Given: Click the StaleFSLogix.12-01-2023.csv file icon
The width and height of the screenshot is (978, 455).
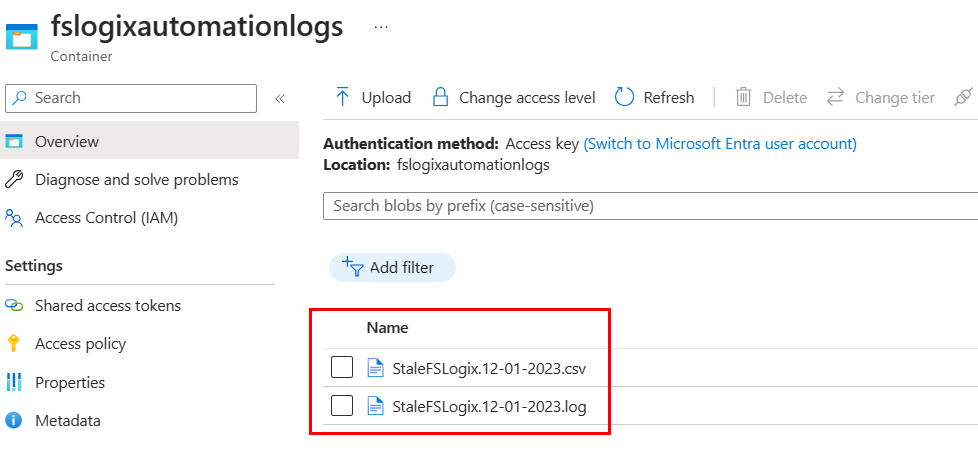Looking at the screenshot, I should (376, 368).
